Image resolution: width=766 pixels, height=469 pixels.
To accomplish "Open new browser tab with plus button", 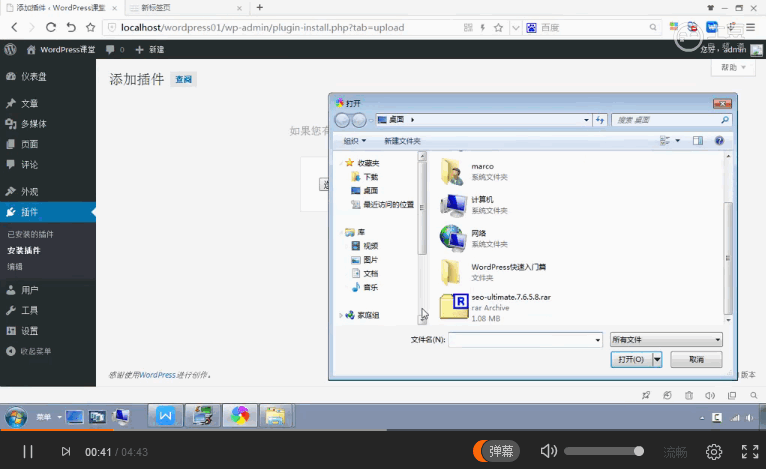I will 260,7.
